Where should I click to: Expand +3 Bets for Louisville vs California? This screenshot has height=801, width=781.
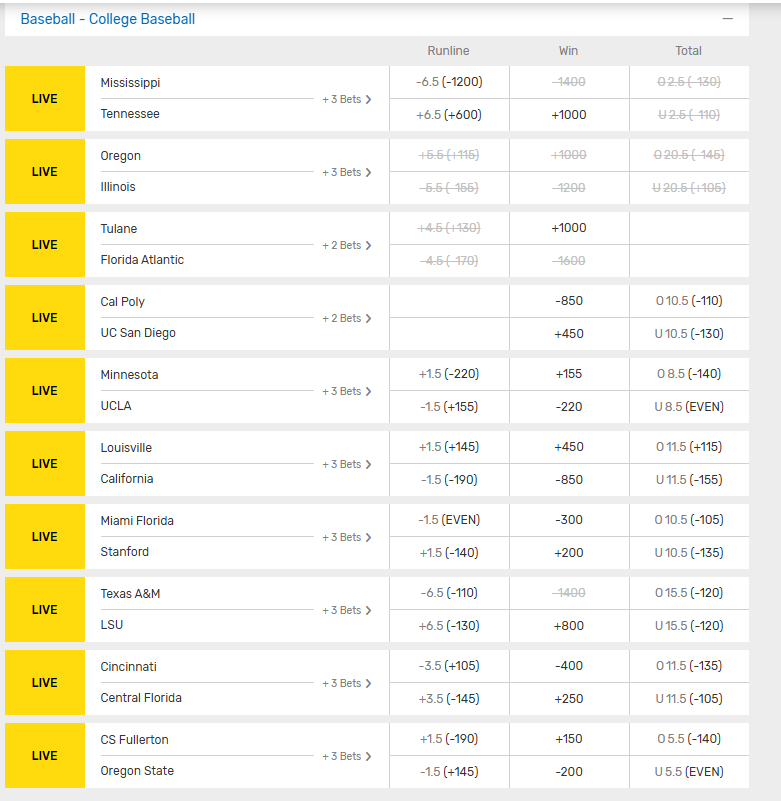tap(346, 464)
